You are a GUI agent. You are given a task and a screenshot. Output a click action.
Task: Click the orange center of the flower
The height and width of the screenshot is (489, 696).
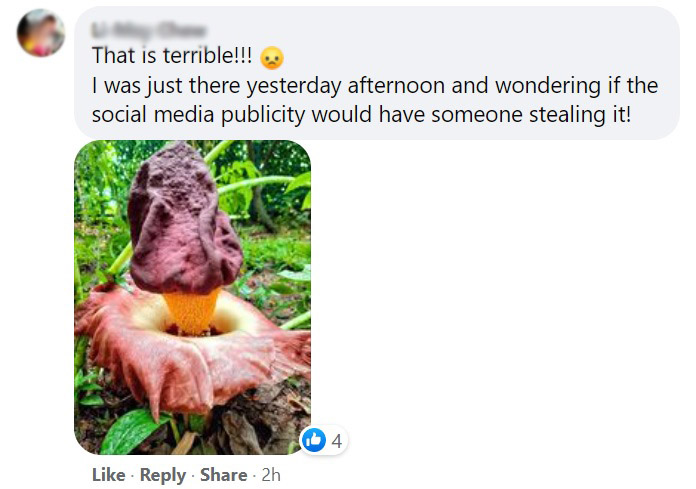click(x=192, y=310)
